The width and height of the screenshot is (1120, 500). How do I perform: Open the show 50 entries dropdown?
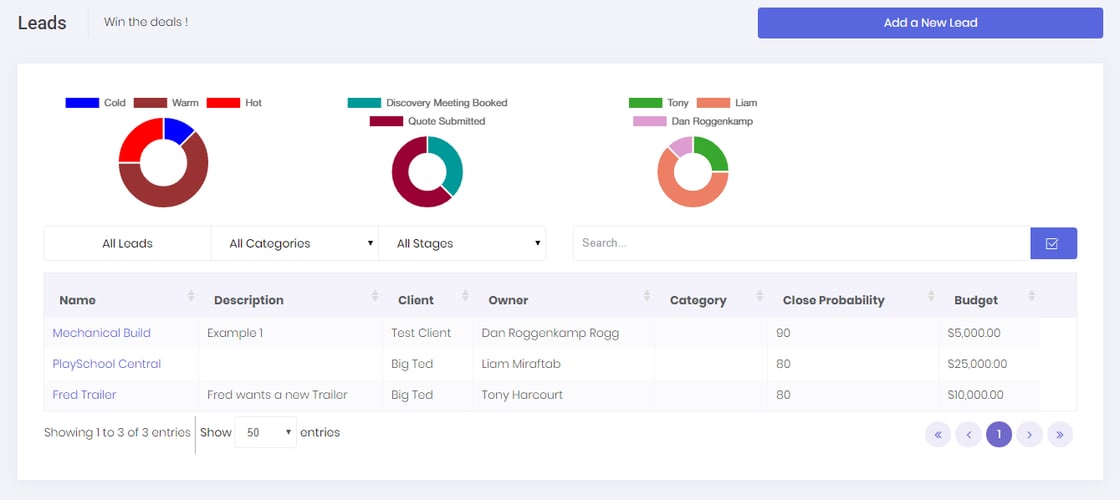pyautogui.click(x=265, y=432)
